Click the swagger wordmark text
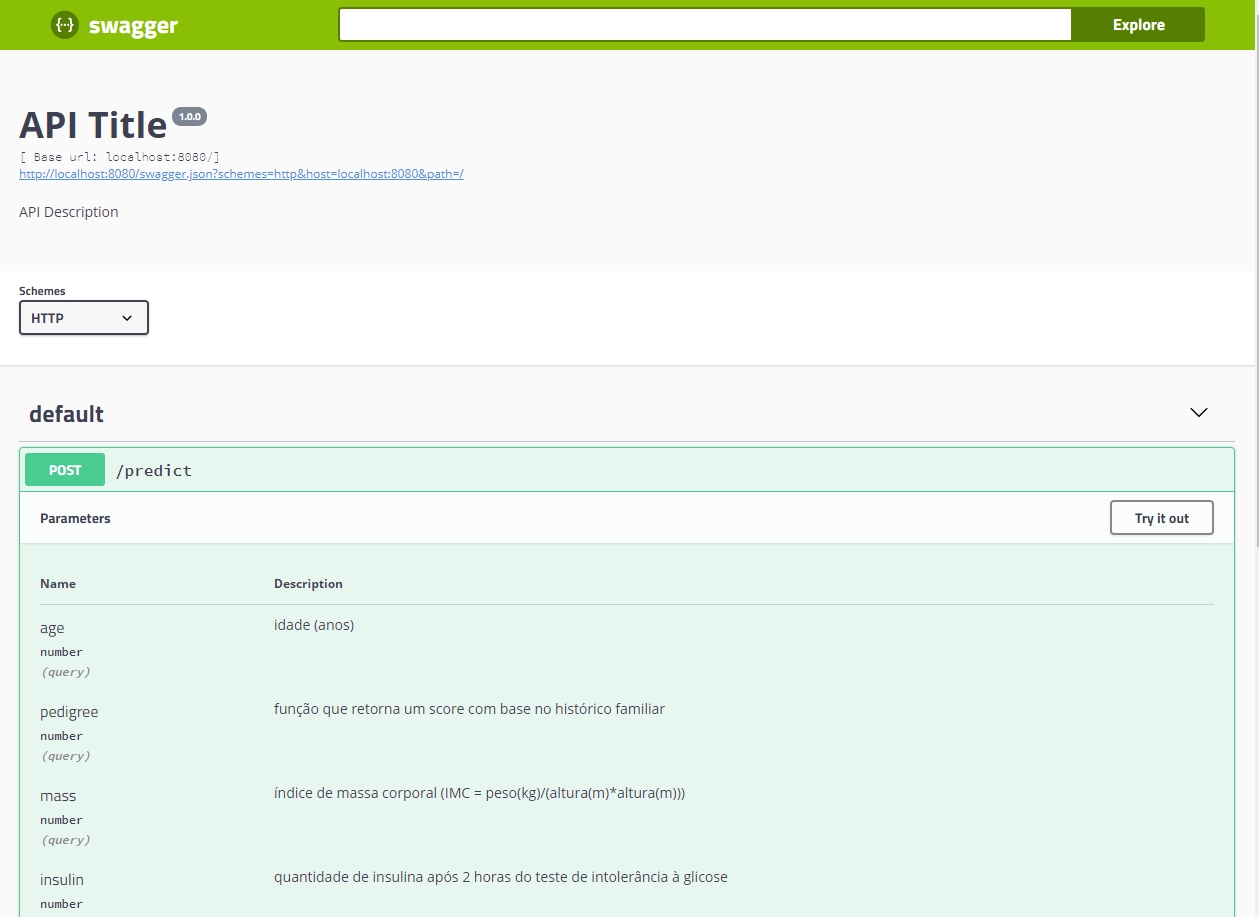1259x917 pixels. (x=133, y=27)
